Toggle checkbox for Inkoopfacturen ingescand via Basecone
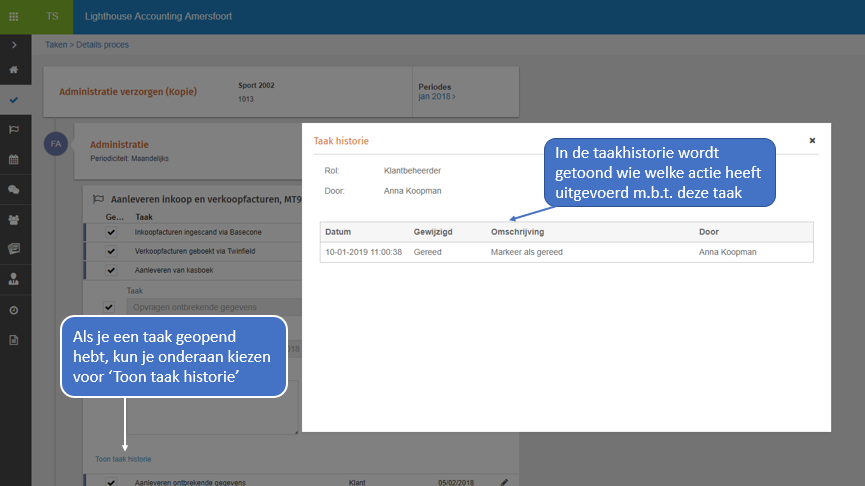865x486 pixels. tap(109, 233)
